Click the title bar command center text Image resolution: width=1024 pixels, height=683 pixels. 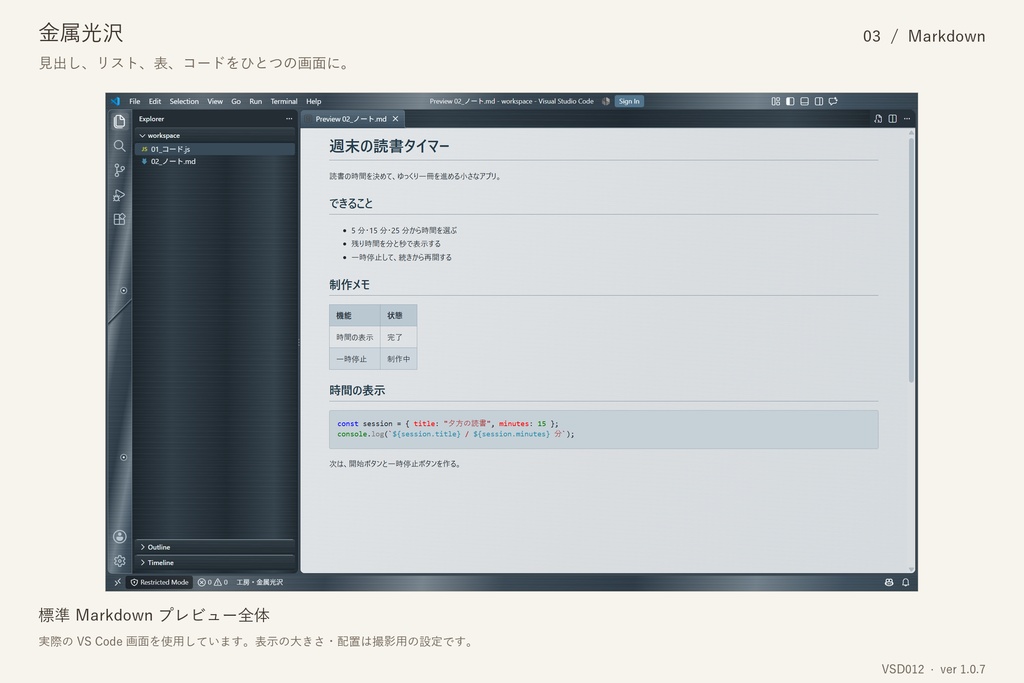tap(511, 101)
